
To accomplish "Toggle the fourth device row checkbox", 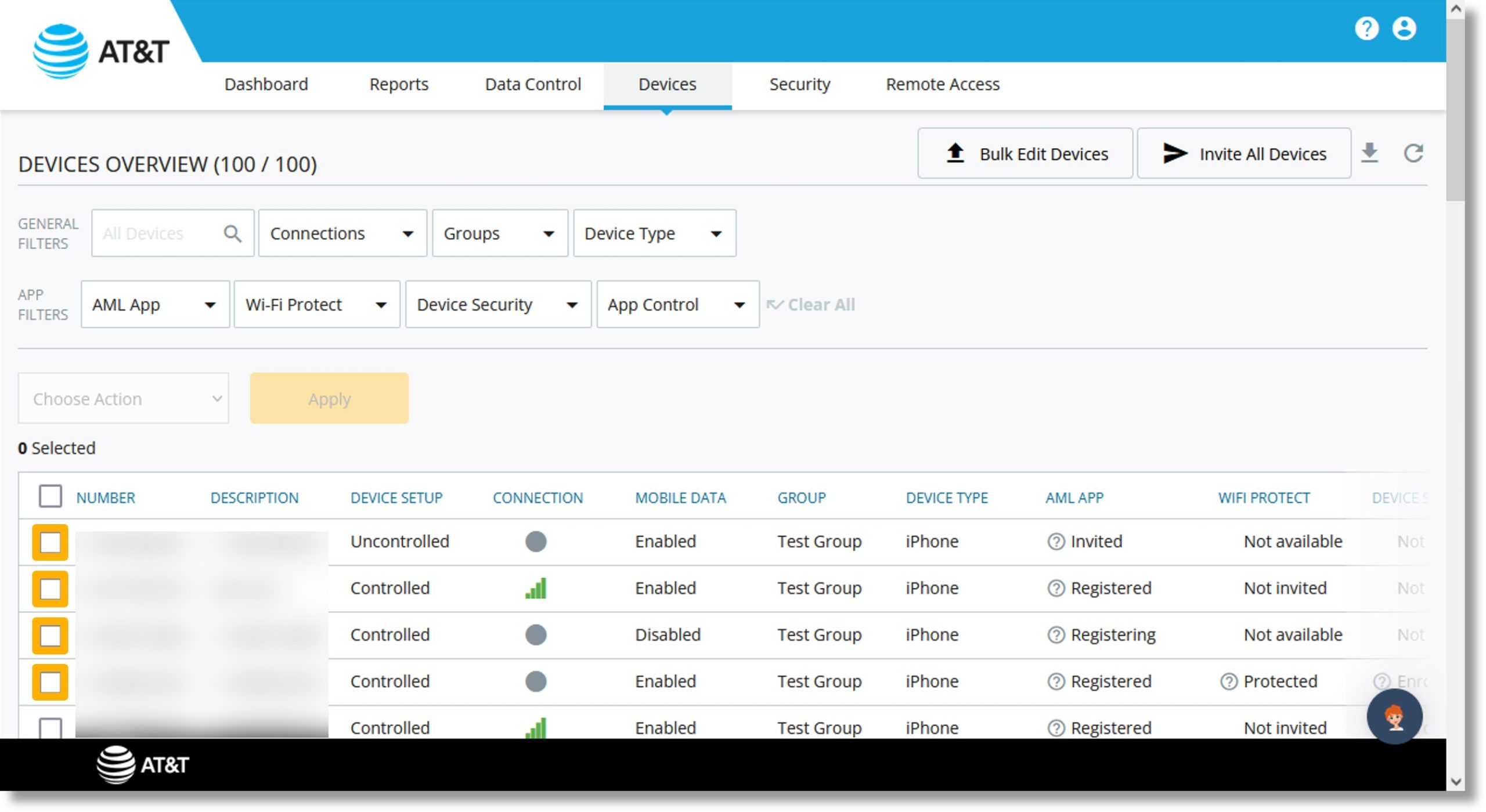I will pyautogui.click(x=50, y=681).
